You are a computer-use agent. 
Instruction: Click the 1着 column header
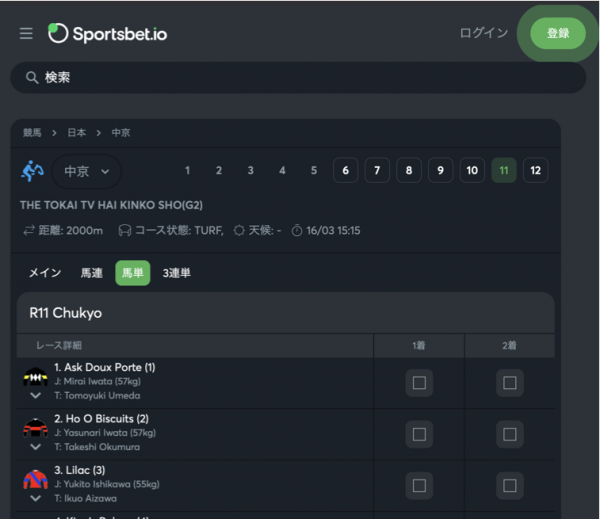click(x=419, y=346)
